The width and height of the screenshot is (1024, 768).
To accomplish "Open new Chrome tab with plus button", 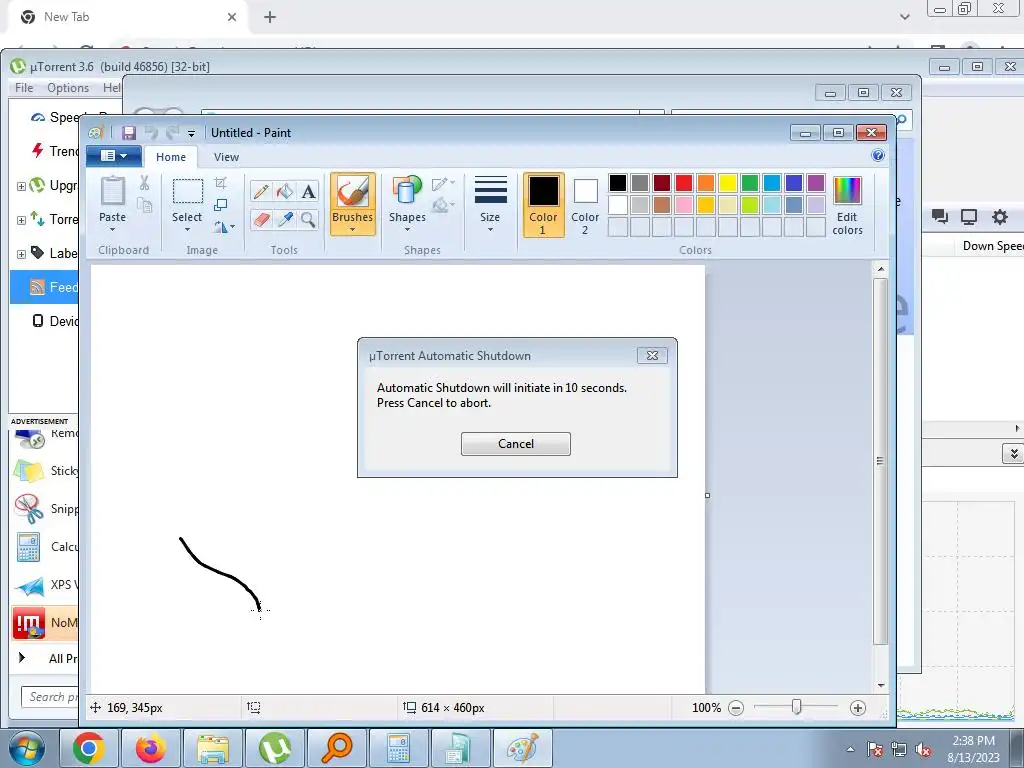I will click(x=270, y=18).
